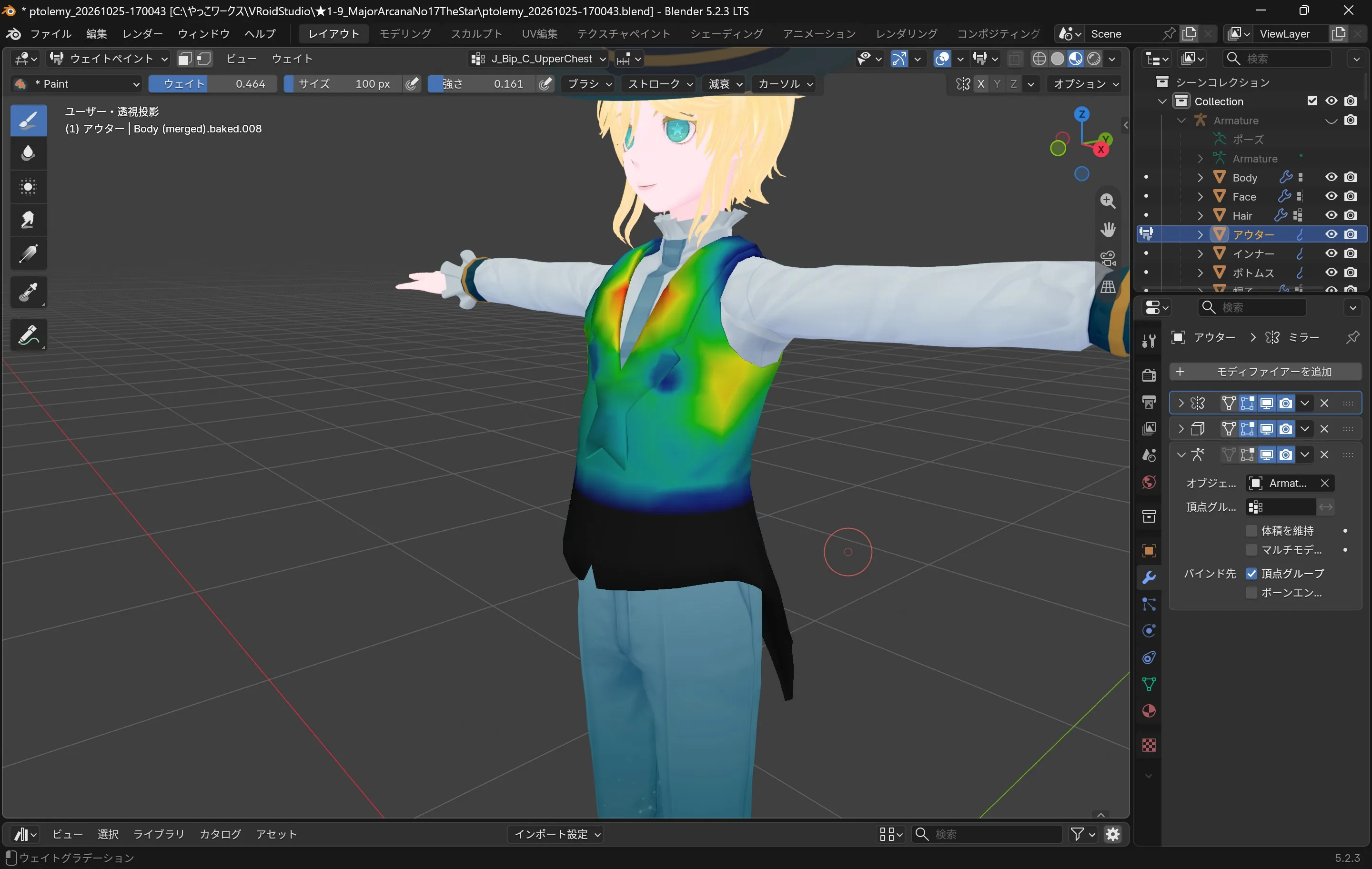Switch to モデリング workspace tab
Screen dimensions: 1372x869
405,34
